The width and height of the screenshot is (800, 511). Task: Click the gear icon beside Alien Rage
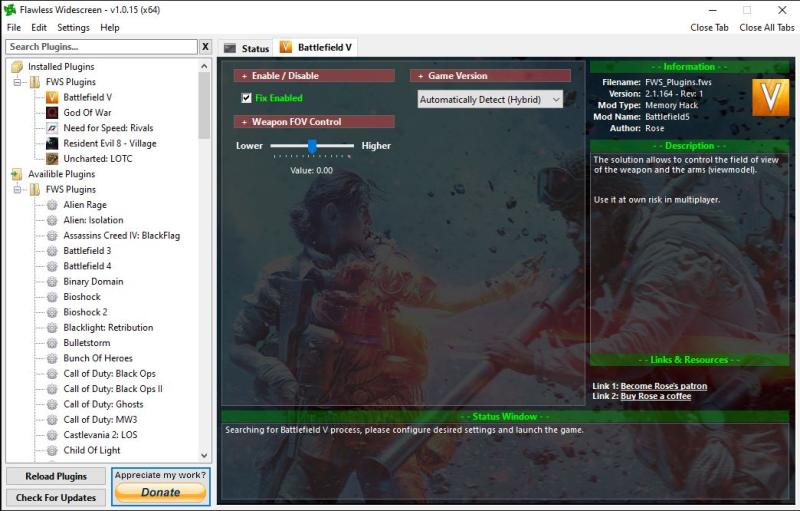point(52,205)
